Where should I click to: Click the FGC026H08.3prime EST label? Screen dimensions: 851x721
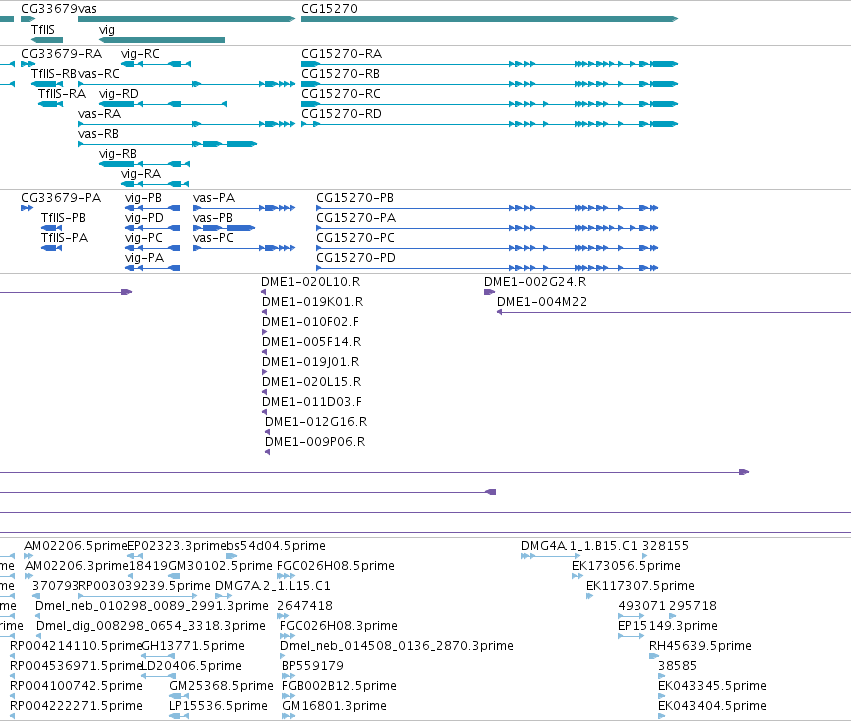pyautogui.click(x=339, y=626)
